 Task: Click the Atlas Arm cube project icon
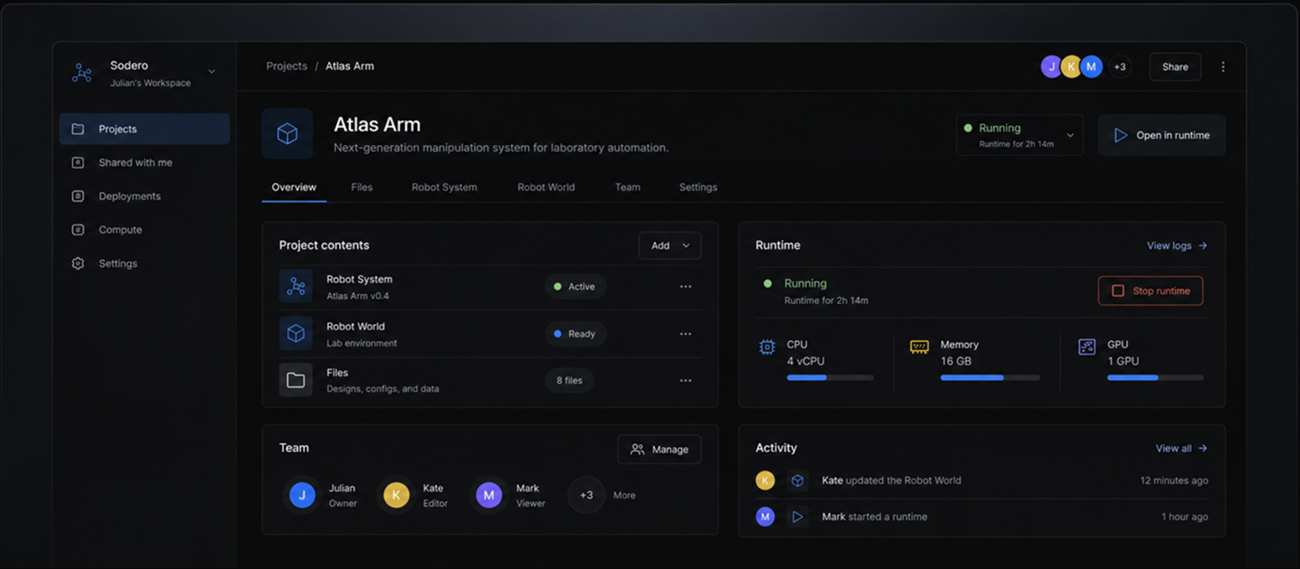point(287,134)
